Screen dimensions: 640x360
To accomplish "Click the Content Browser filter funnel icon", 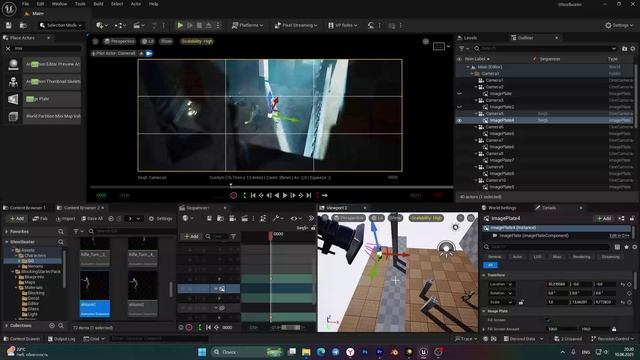I will (76, 231).
